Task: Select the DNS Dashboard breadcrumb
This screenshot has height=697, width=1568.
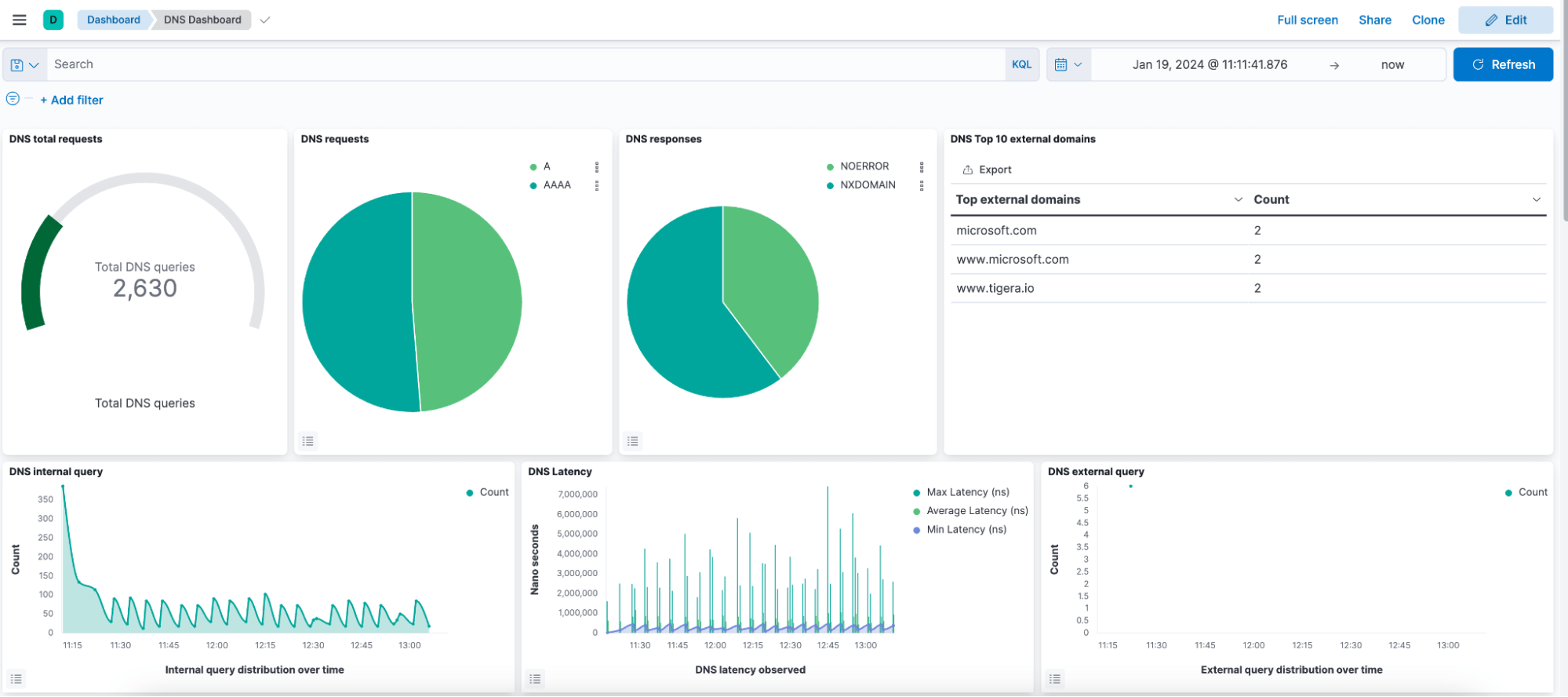Action: click(202, 20)
